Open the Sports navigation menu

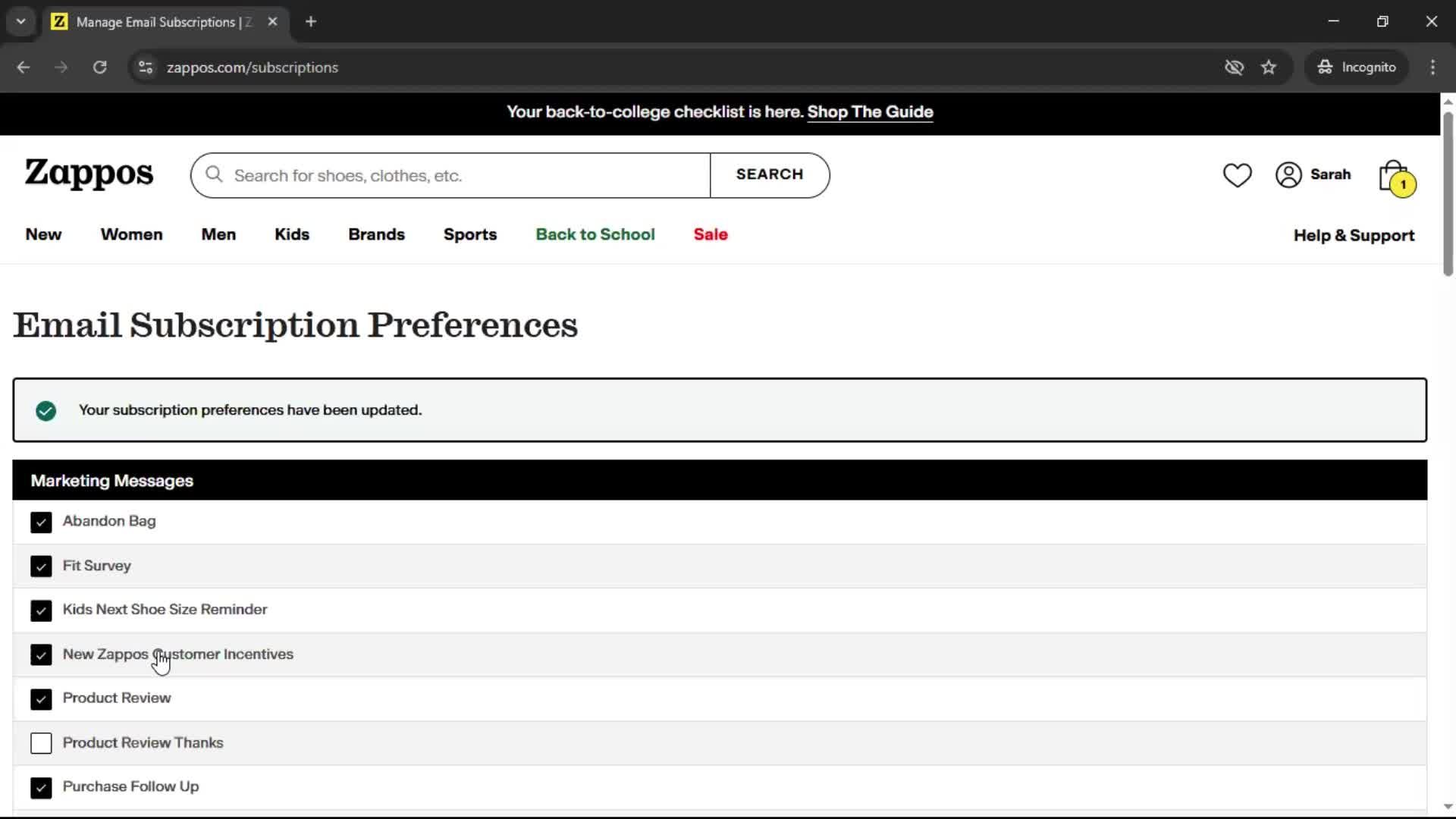pyautogui.click(x=470, y=235)
